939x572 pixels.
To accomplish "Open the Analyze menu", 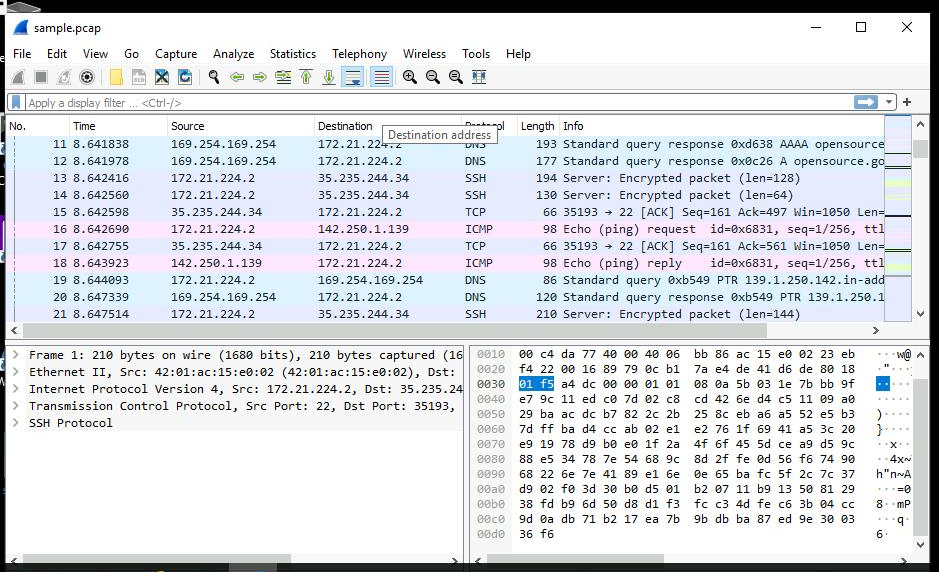I will [234, 54].
